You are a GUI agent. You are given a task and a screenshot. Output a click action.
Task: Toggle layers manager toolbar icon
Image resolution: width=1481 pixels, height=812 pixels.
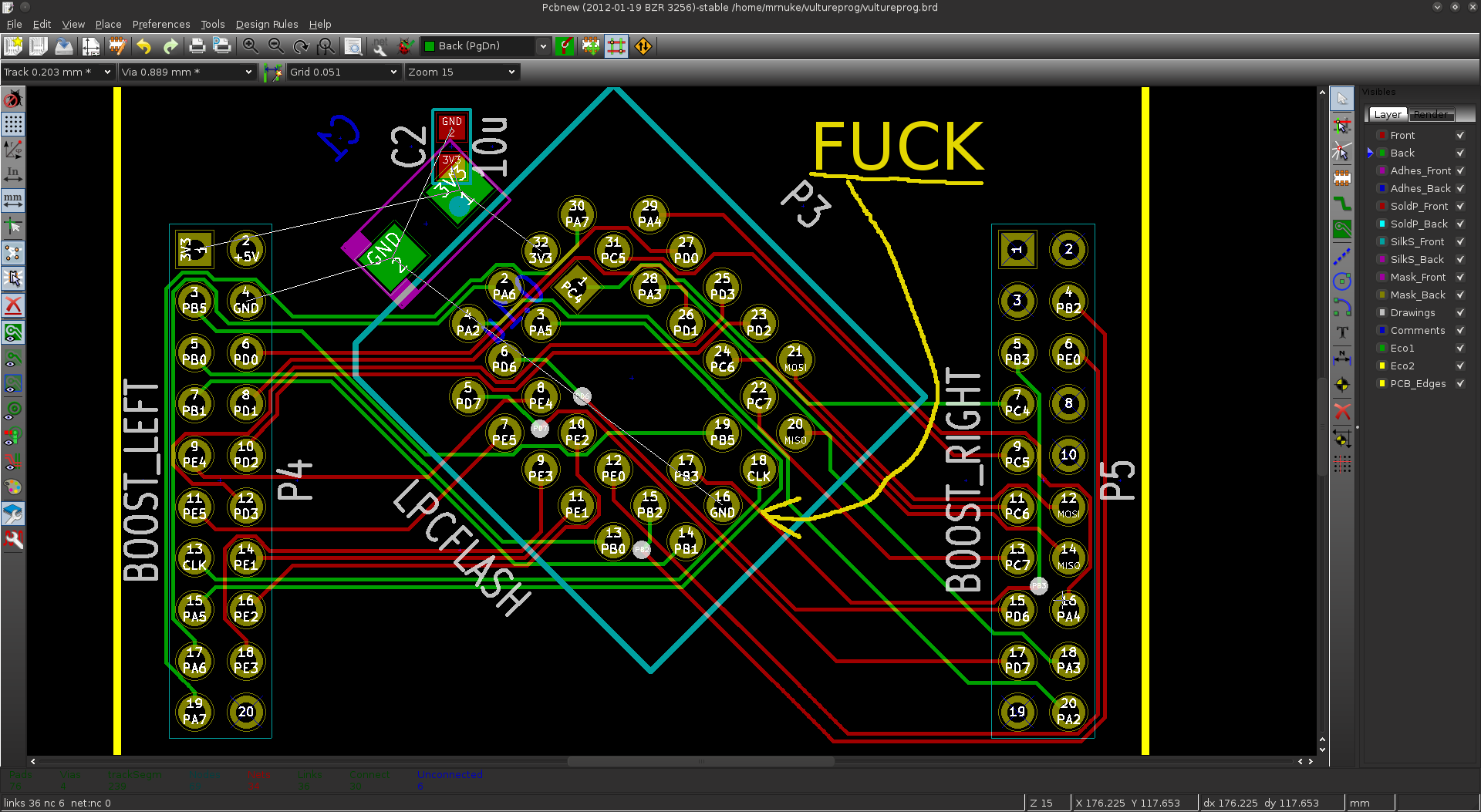click(x=13, y=514)
